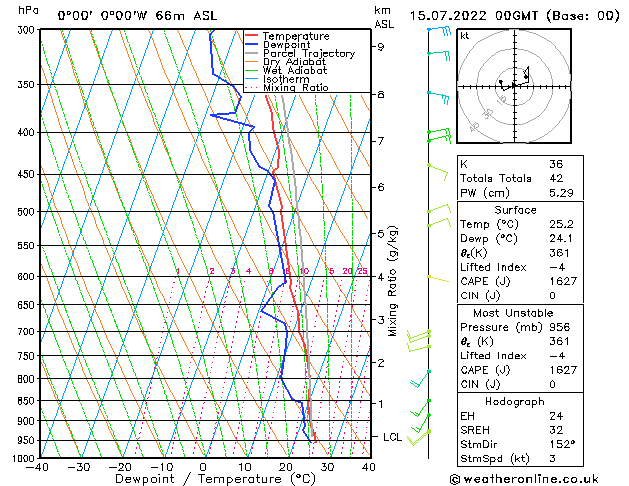This screenshot has width=629, height=486.
Task: Click the 9 km altitude label
Action: [x=380, y=47]
